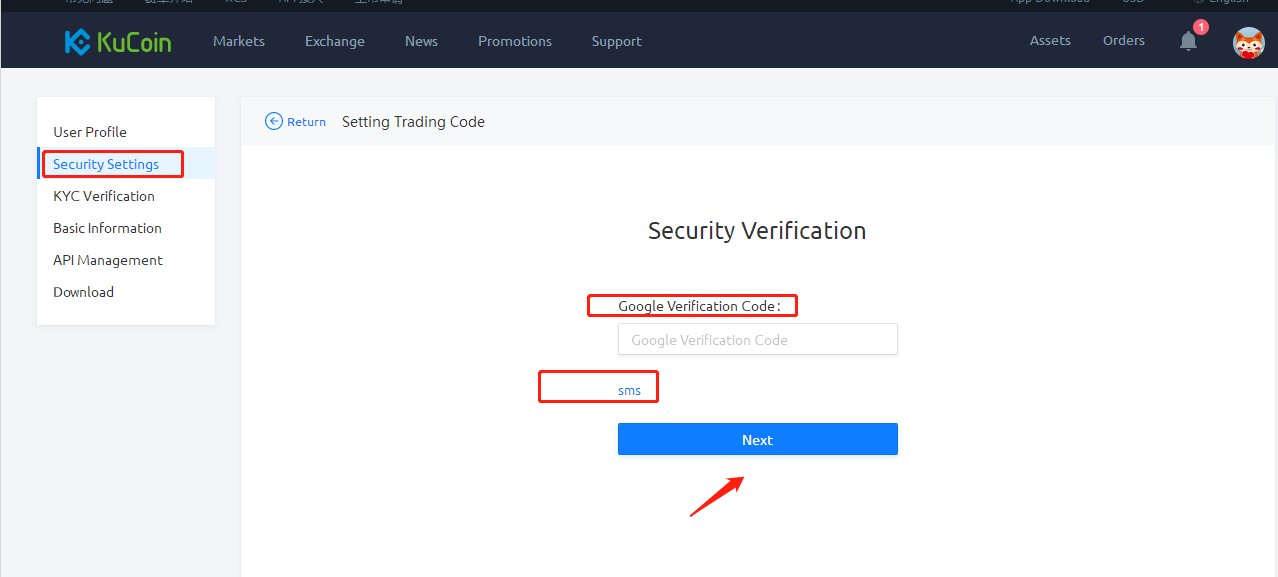Focus the Google Verification Code field
This screenshot has width=1278, height=577.
(758, 339)
